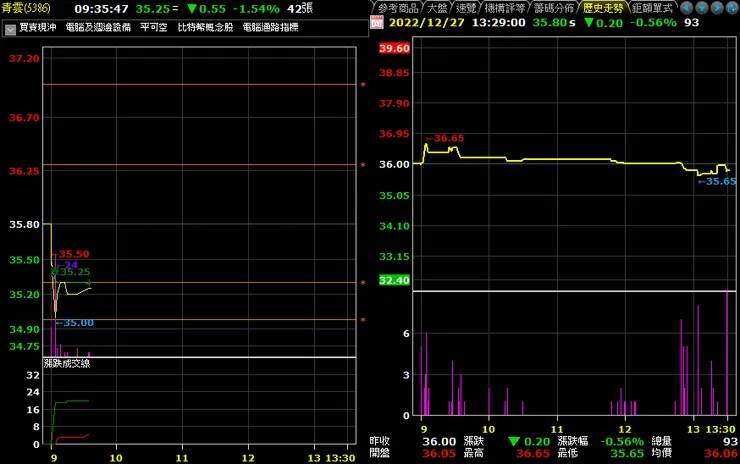The width and height of the screenshot is (740, 464).
Task: Click the 35.80 reference price on left axis
Action: click(x=25, y=224)
